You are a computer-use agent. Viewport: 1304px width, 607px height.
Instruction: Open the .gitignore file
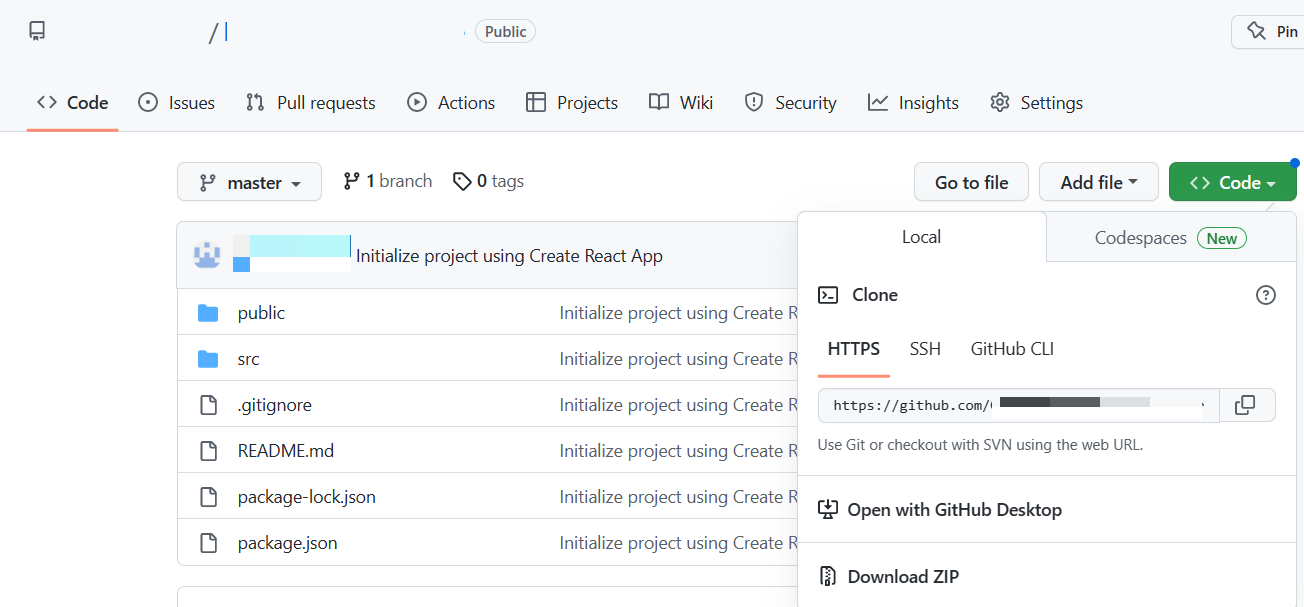[x=275, y=405]
